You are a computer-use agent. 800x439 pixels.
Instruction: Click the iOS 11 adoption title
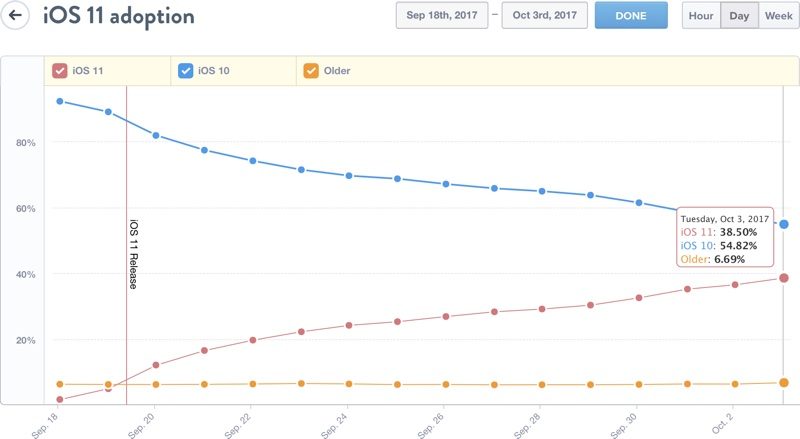119,17
